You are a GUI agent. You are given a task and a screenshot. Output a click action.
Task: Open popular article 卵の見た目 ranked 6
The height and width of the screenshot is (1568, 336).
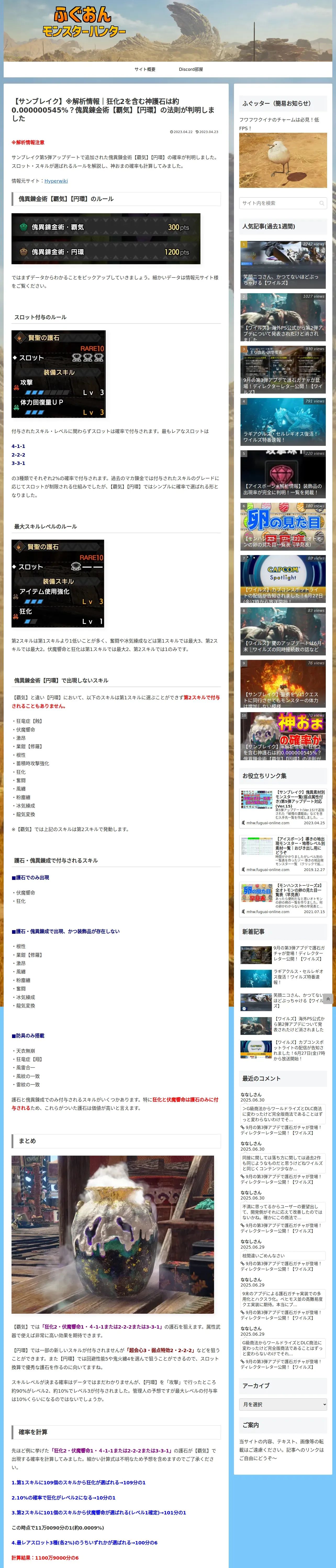tap(283, 527)
